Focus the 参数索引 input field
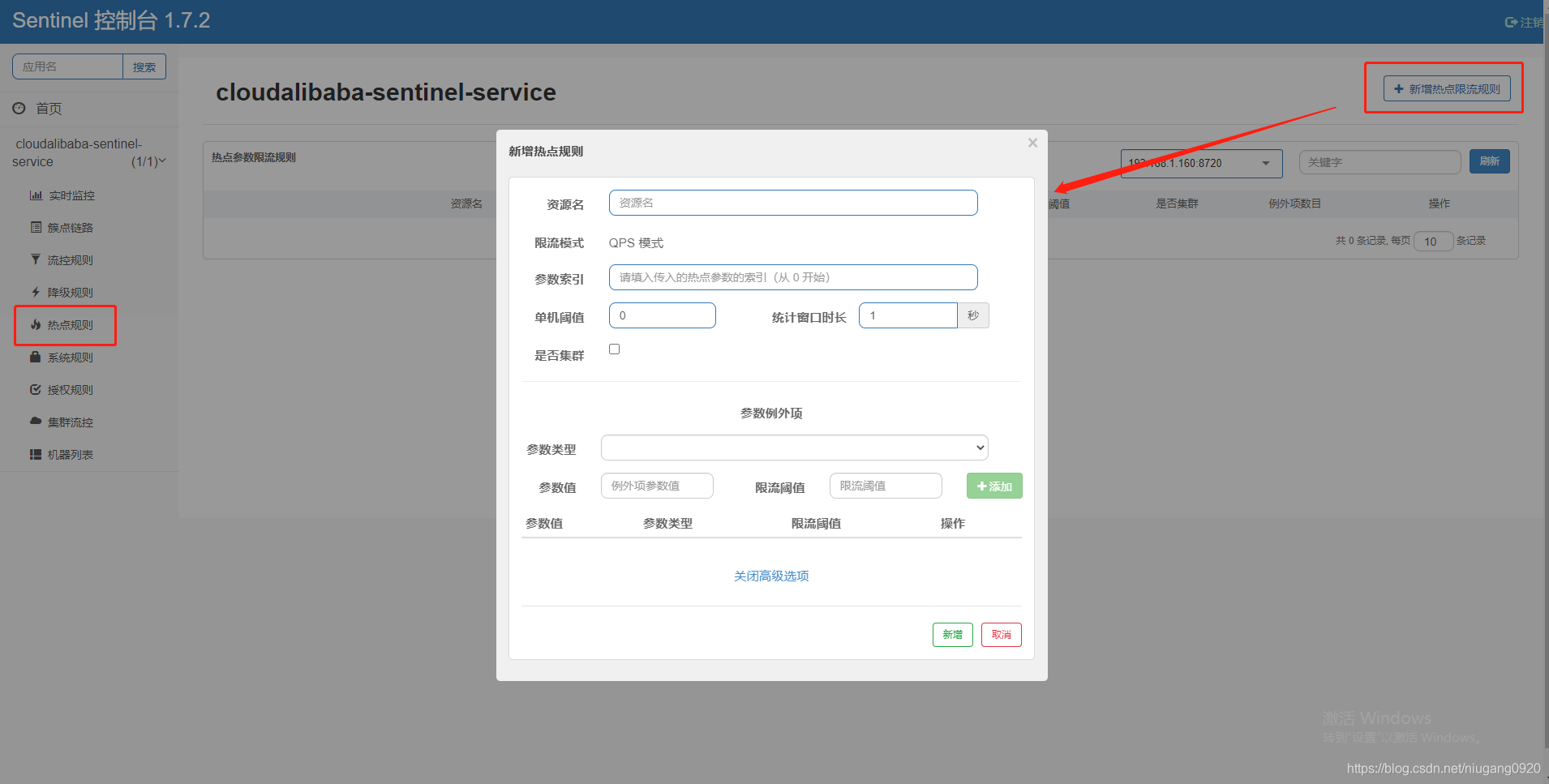 [x=793, y=277]
